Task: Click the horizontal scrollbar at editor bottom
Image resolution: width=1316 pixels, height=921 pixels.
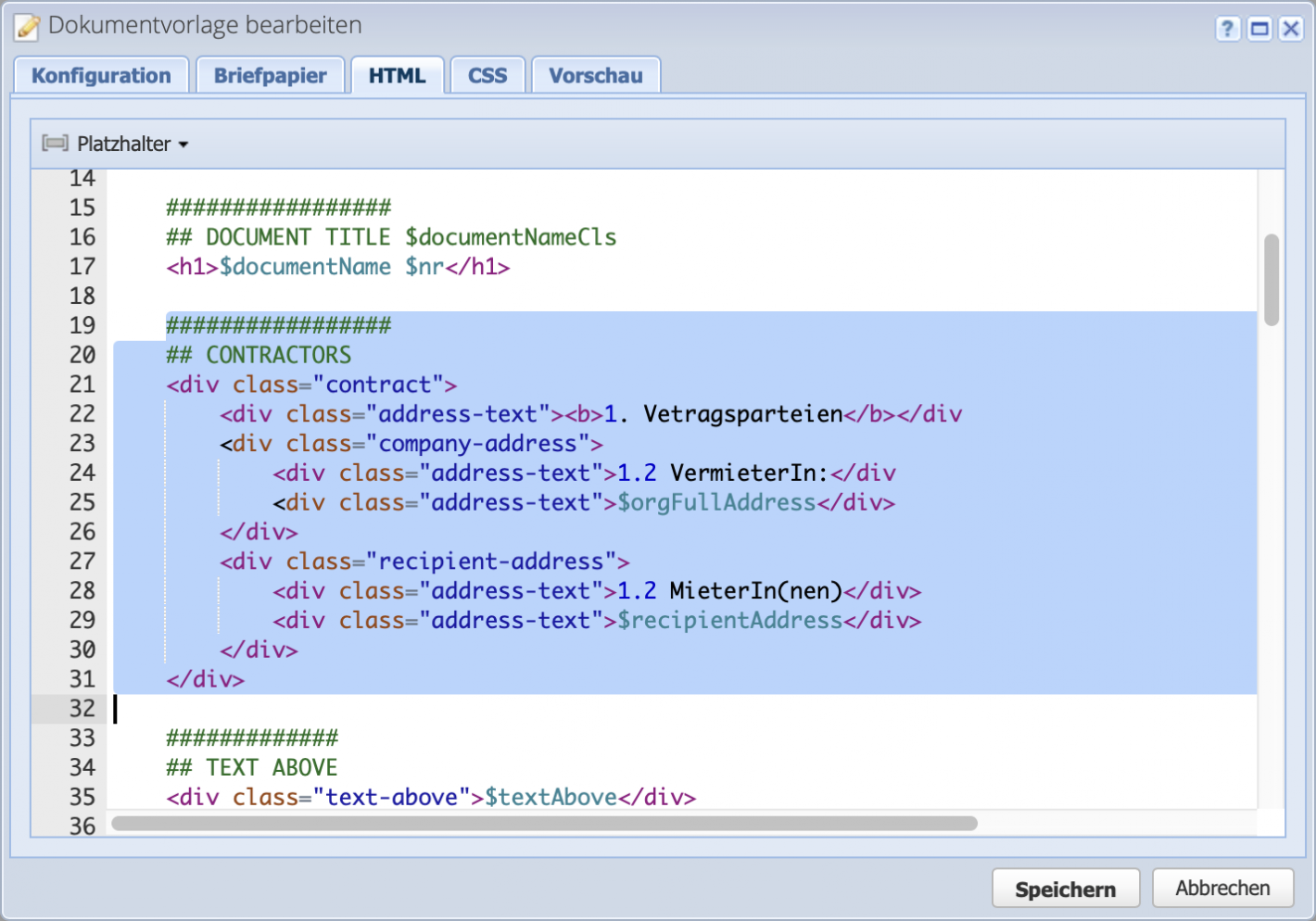Action: (x=545, y=823)
